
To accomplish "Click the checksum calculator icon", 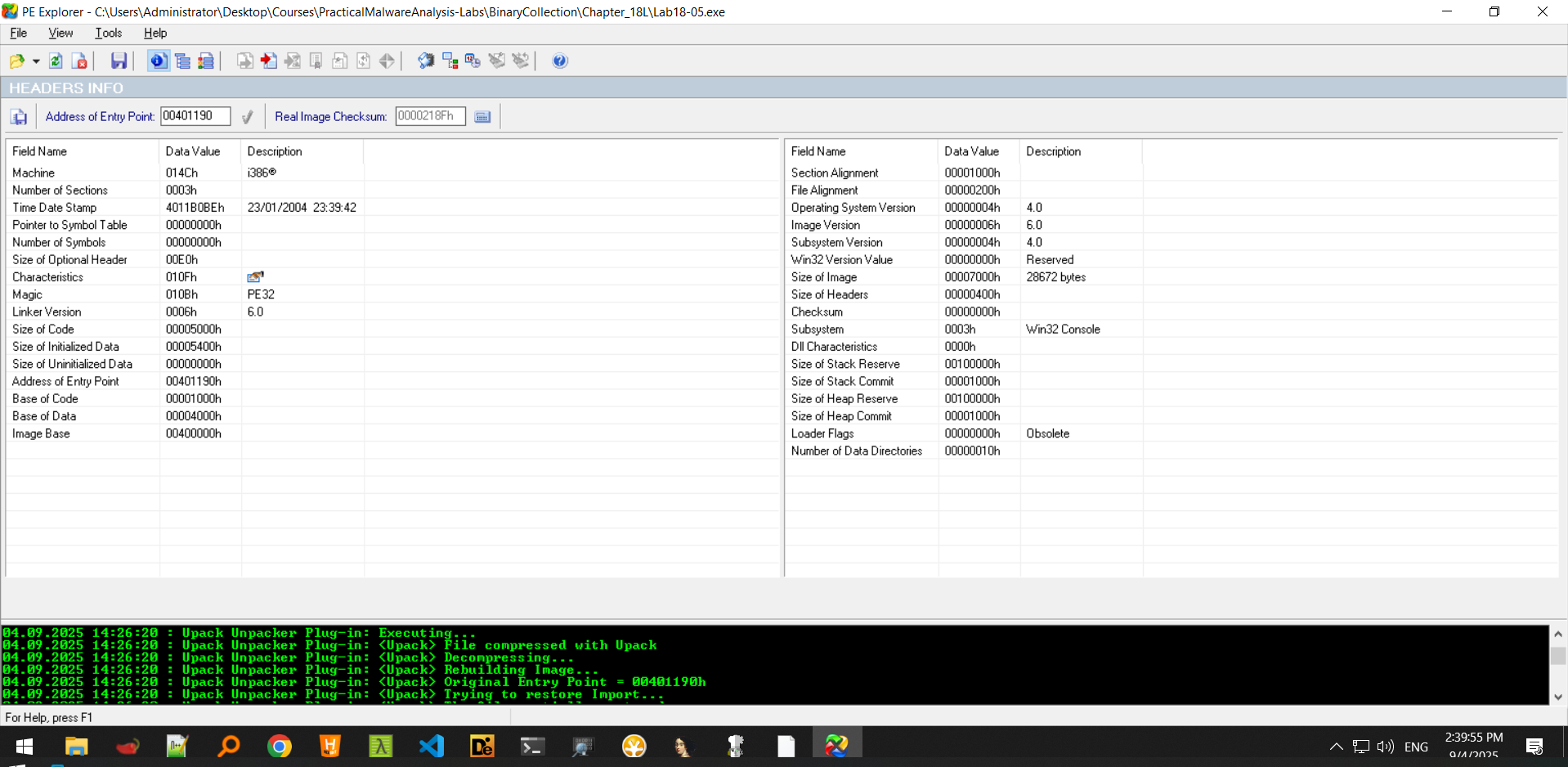I will tap(482, 117).
